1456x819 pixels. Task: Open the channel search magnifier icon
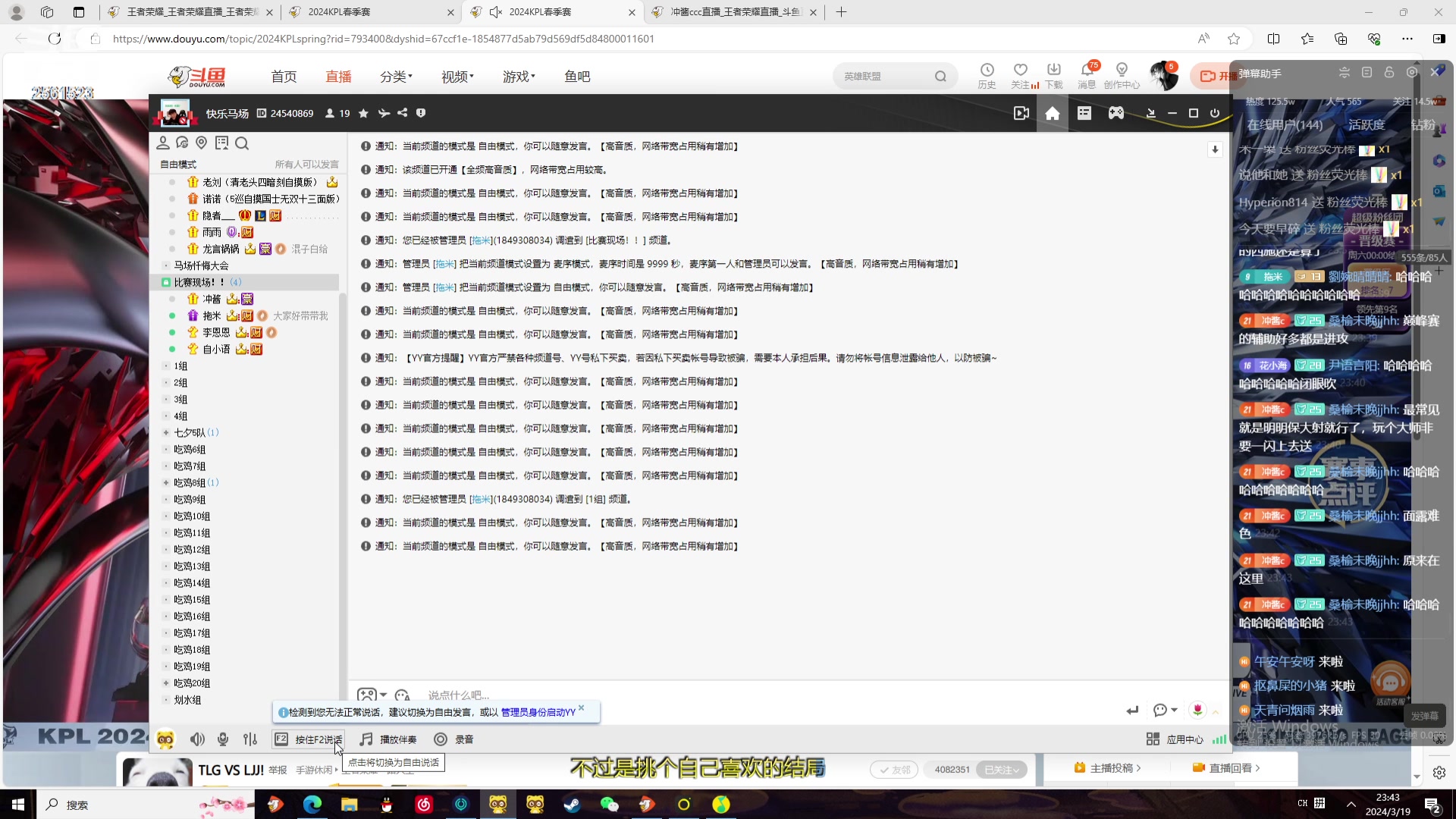242,143
